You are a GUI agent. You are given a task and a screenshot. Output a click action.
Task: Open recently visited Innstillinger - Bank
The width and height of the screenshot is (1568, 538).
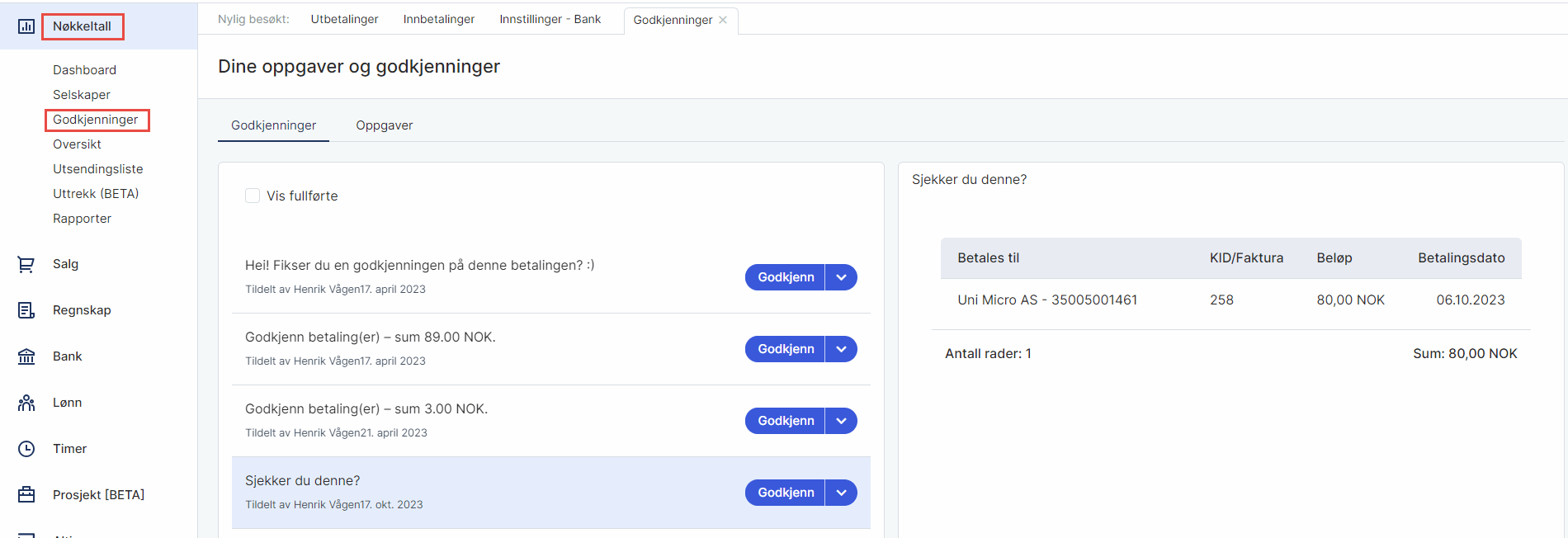pos(550,19)
